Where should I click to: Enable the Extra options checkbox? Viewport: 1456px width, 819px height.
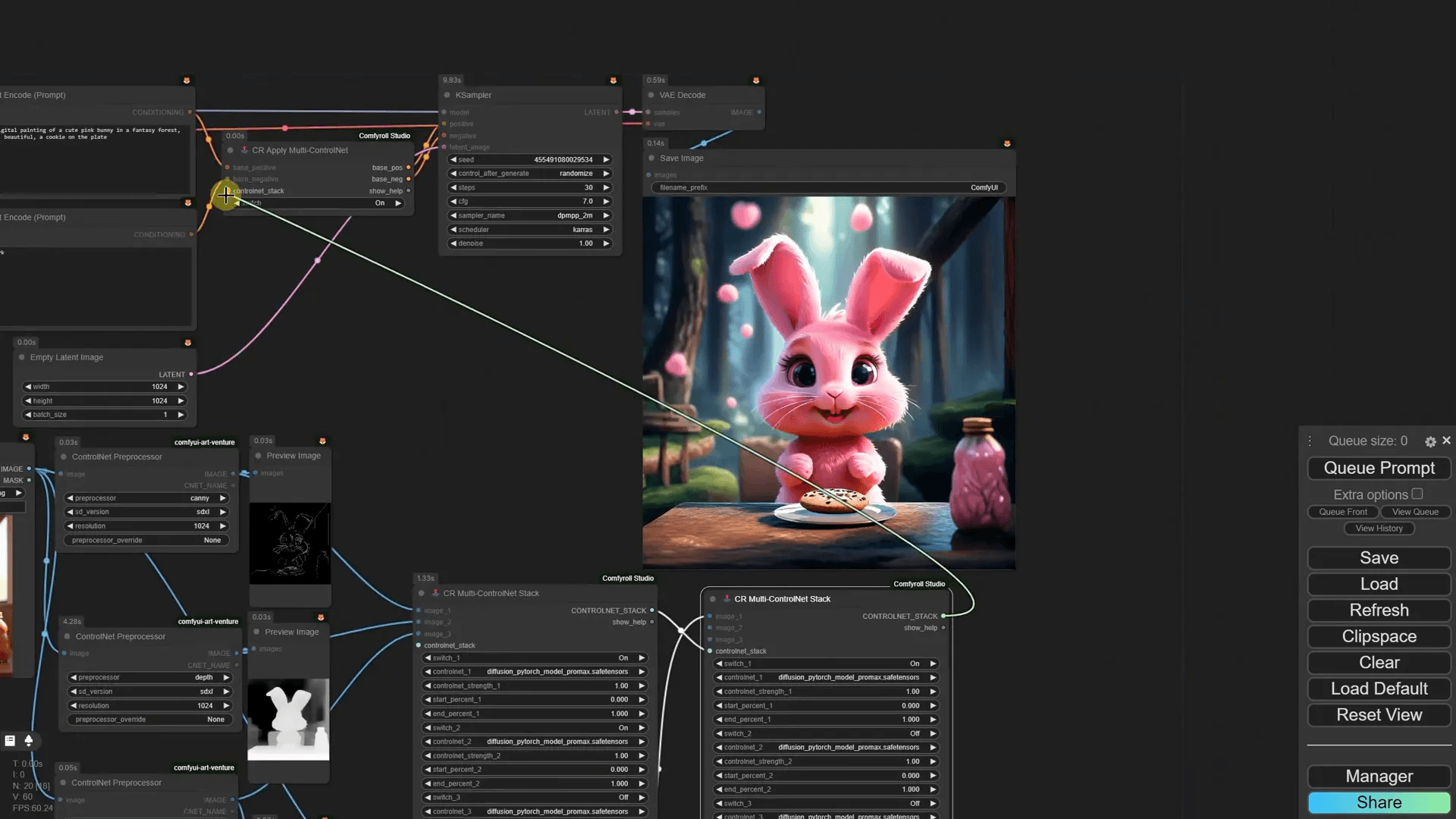pyautogui.click(x=1417, y=494)
